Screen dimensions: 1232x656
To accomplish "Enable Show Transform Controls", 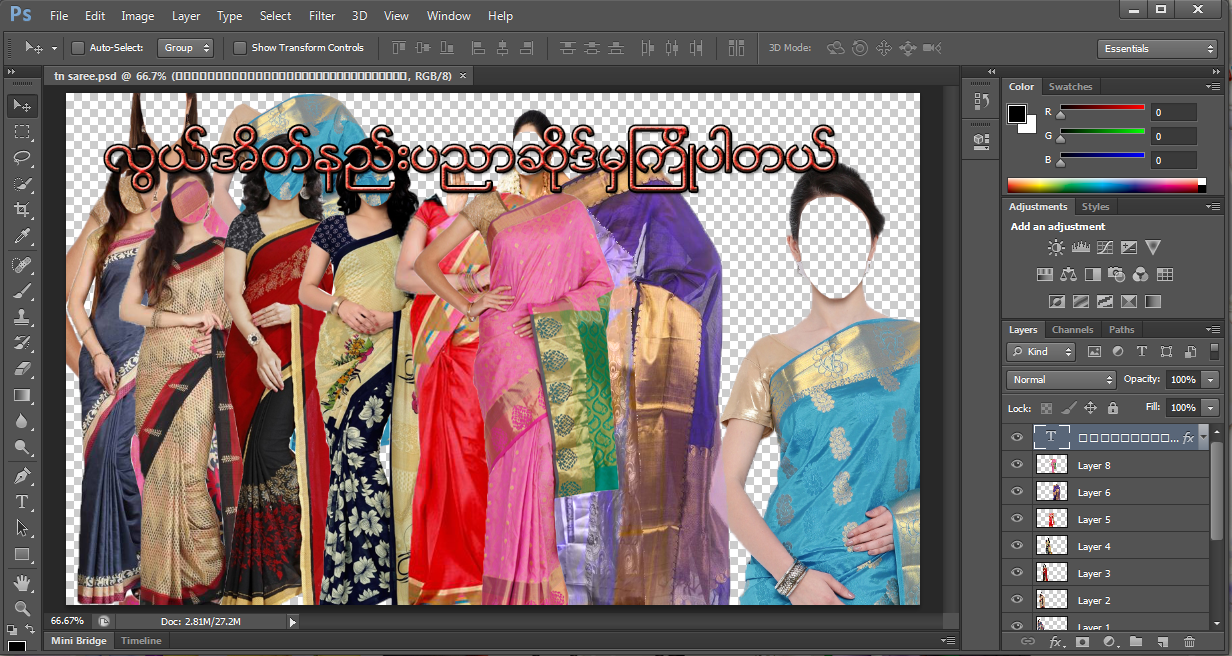I will pos(239,47).
